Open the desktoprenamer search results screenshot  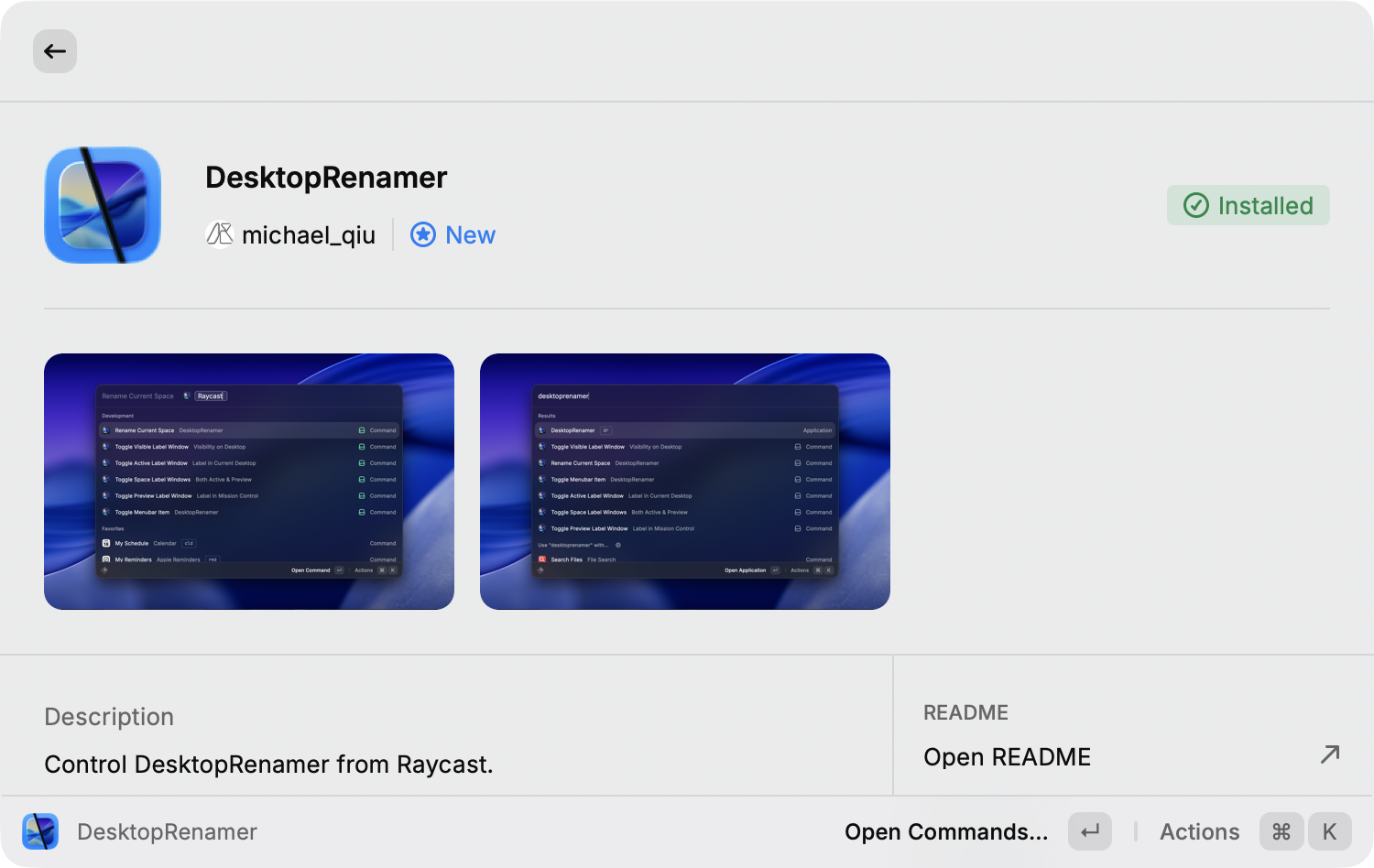point(685,482)
